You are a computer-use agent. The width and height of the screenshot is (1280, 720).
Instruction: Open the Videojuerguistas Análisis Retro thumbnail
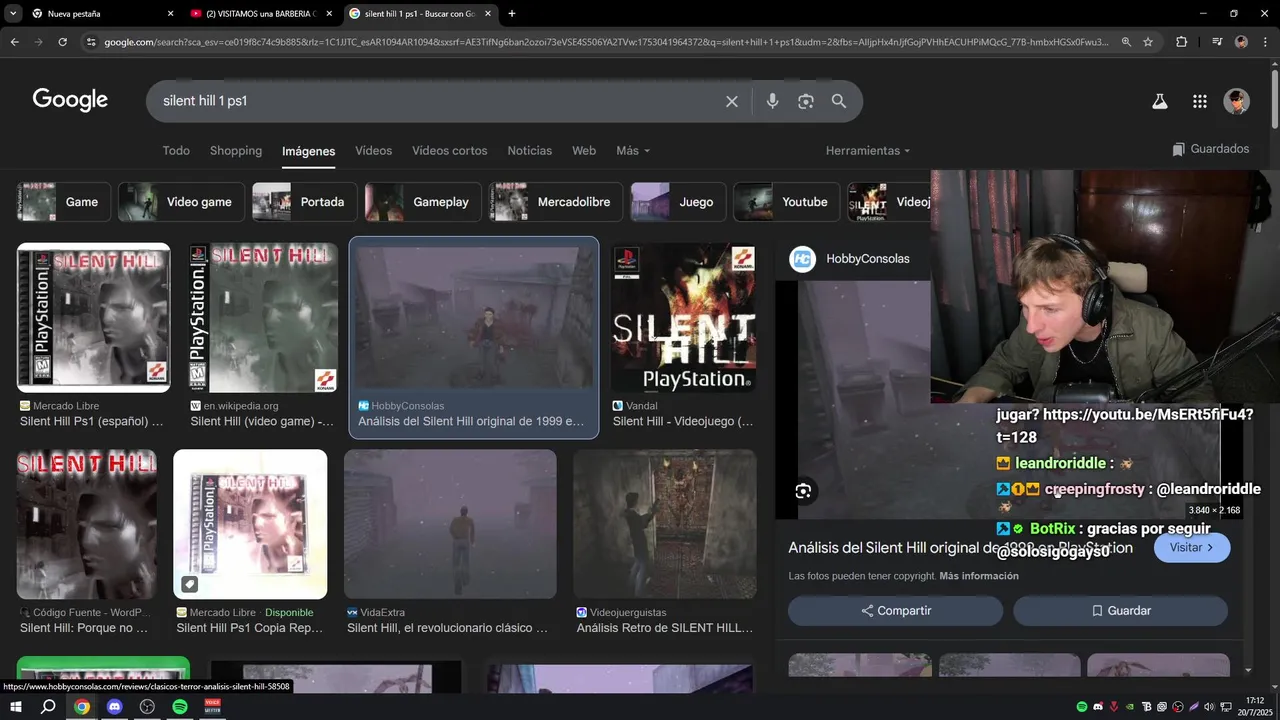pyautogui.click(x=665, y=524)
